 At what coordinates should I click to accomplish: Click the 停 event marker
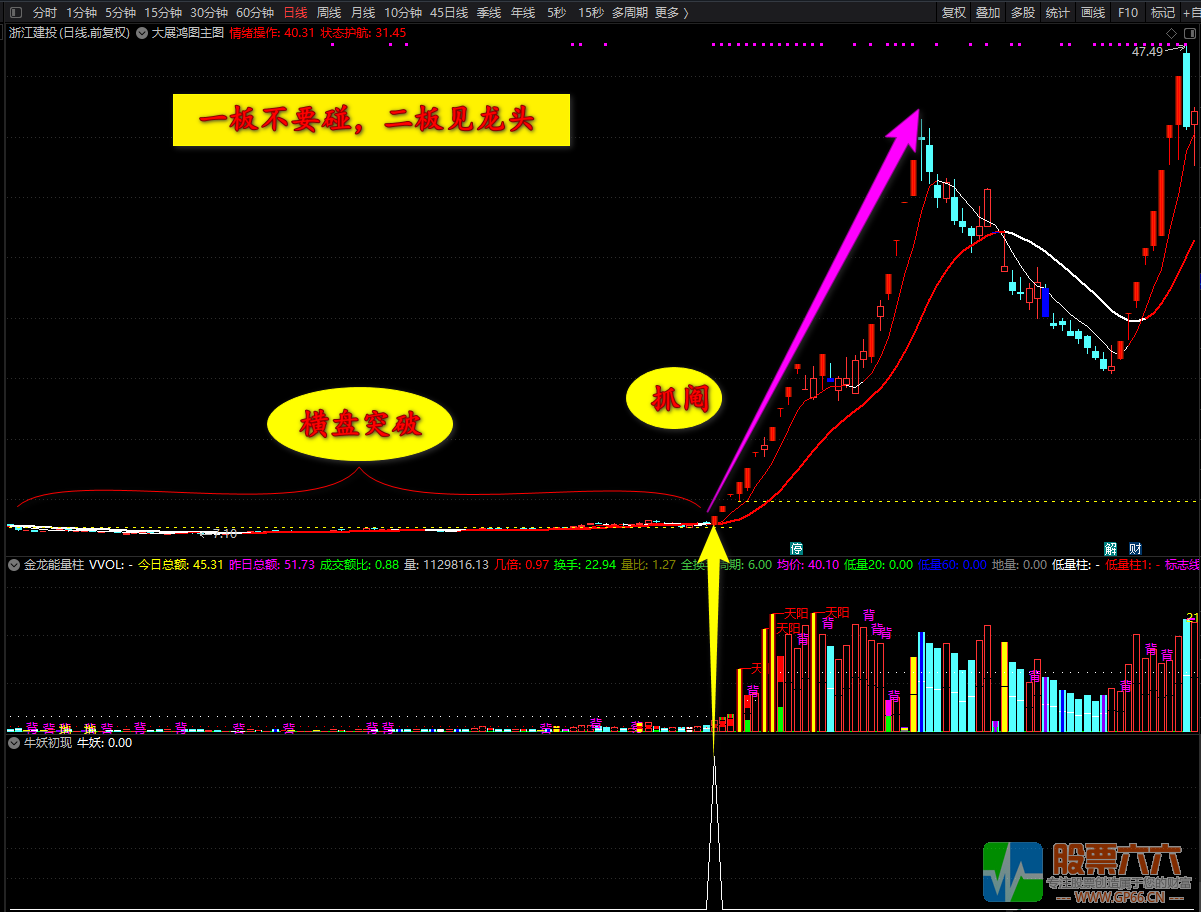click(x=797, y=549)
